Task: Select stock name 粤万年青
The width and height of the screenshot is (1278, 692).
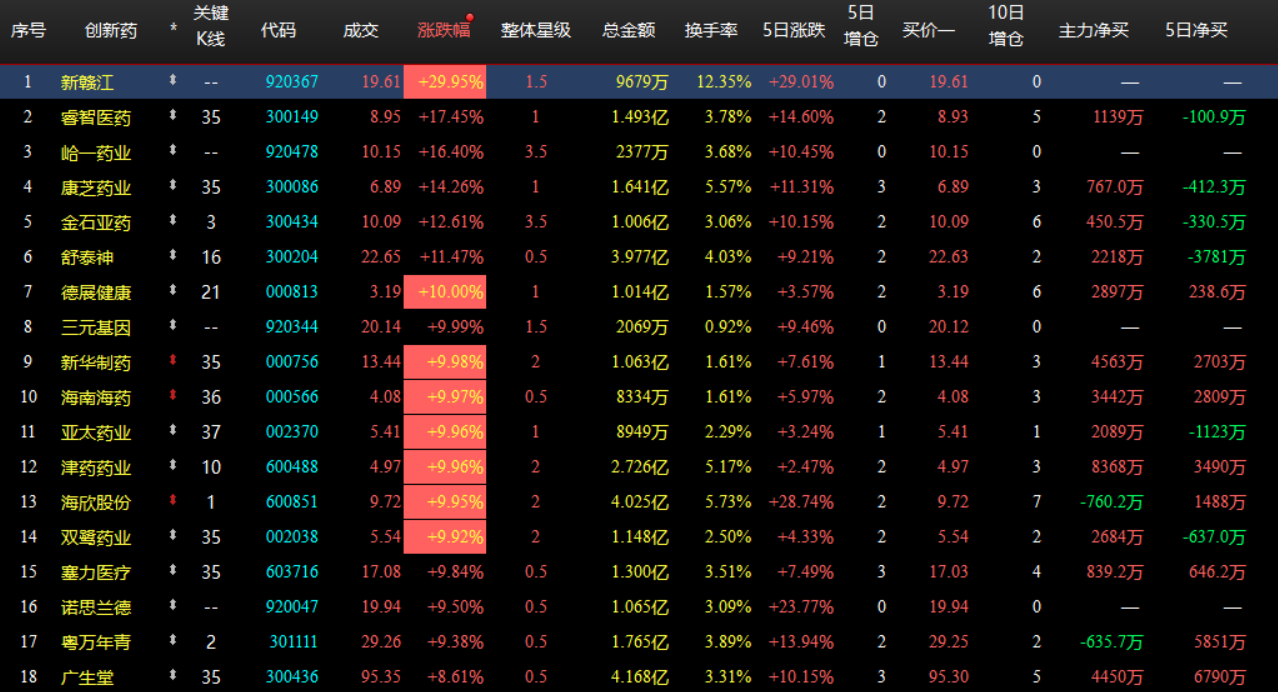Action: click(x=96, y=642)
